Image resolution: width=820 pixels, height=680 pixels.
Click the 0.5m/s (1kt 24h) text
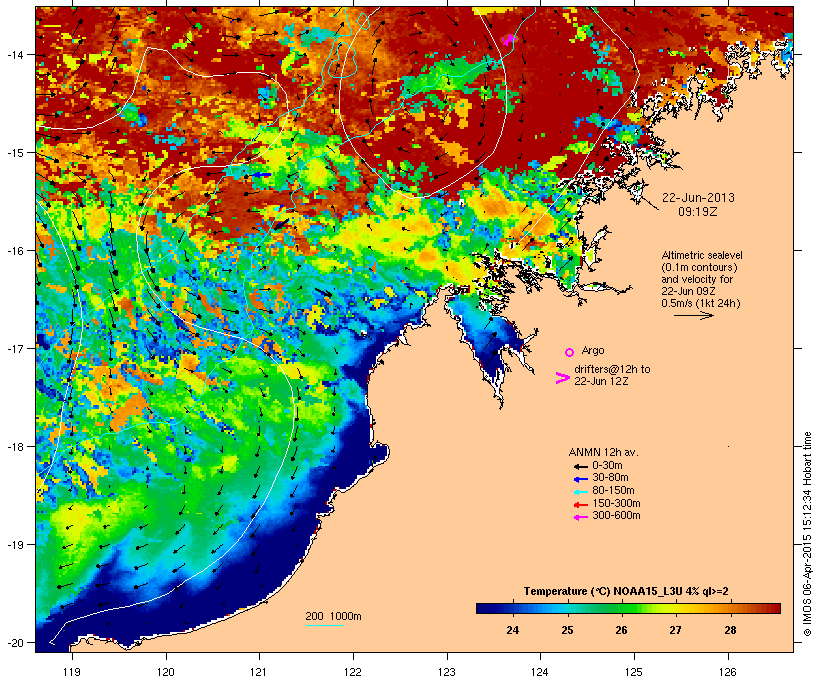(701, 303)
